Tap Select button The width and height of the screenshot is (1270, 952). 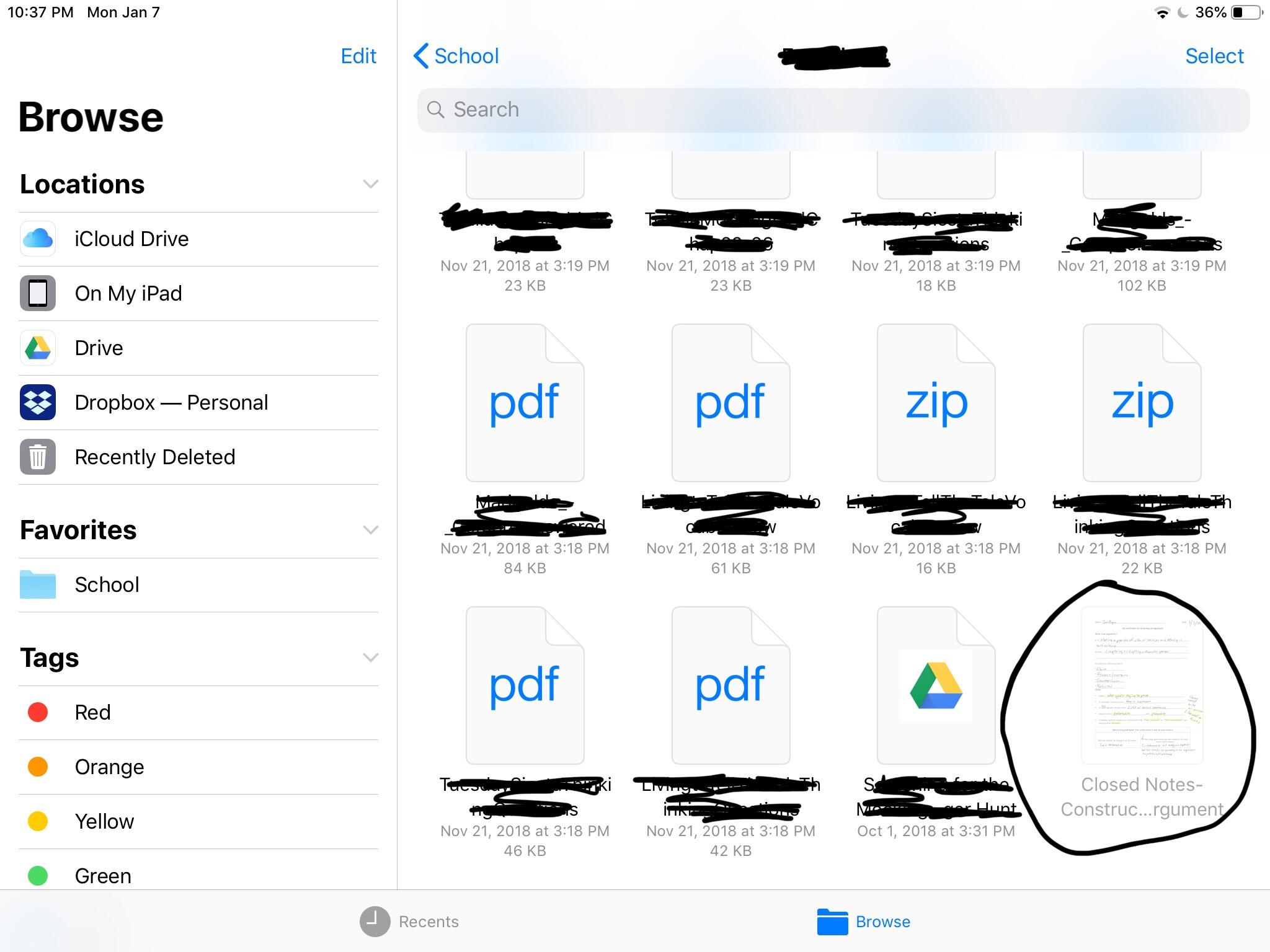coord(1214,56)
